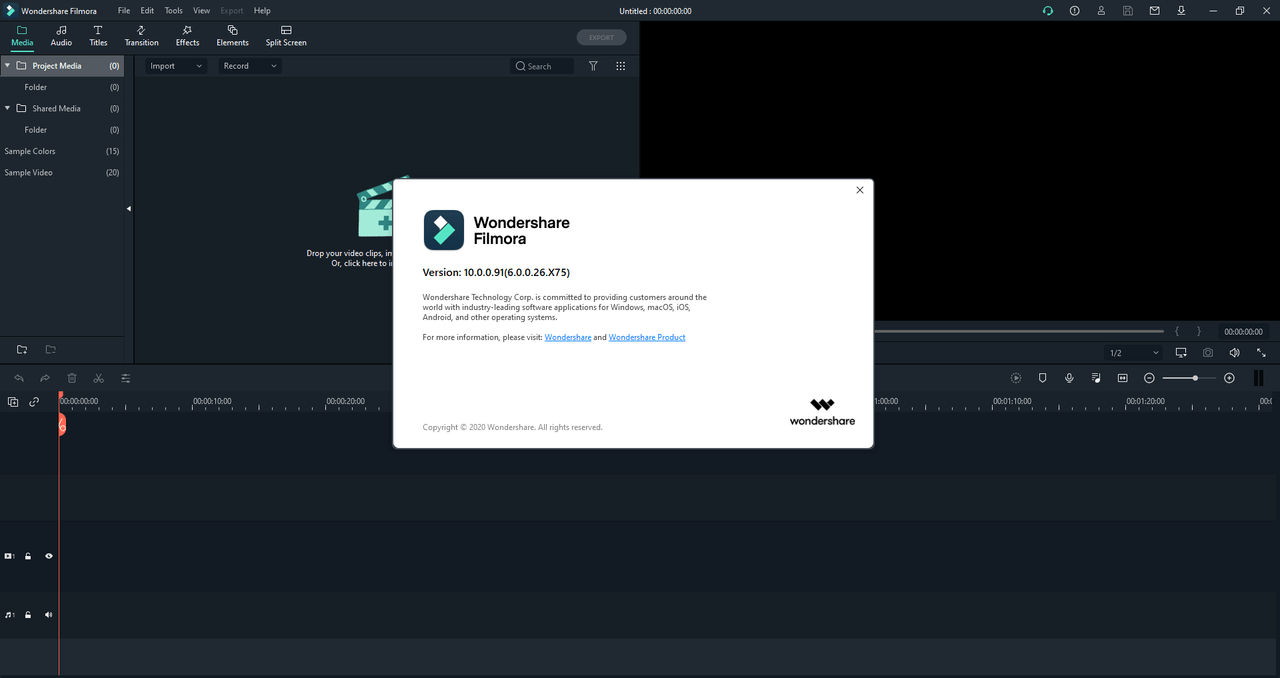Switch to the Titles tab

[98, 36]
